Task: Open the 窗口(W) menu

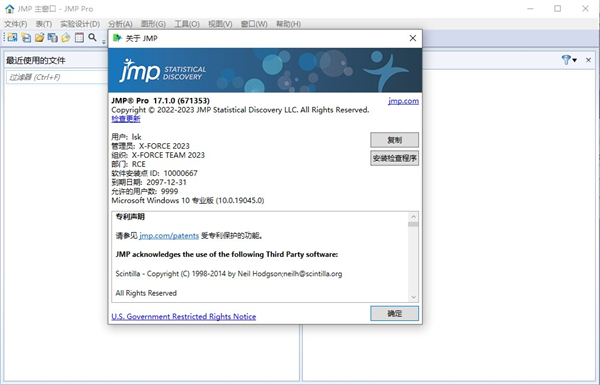Action: [x=254, y=24]
